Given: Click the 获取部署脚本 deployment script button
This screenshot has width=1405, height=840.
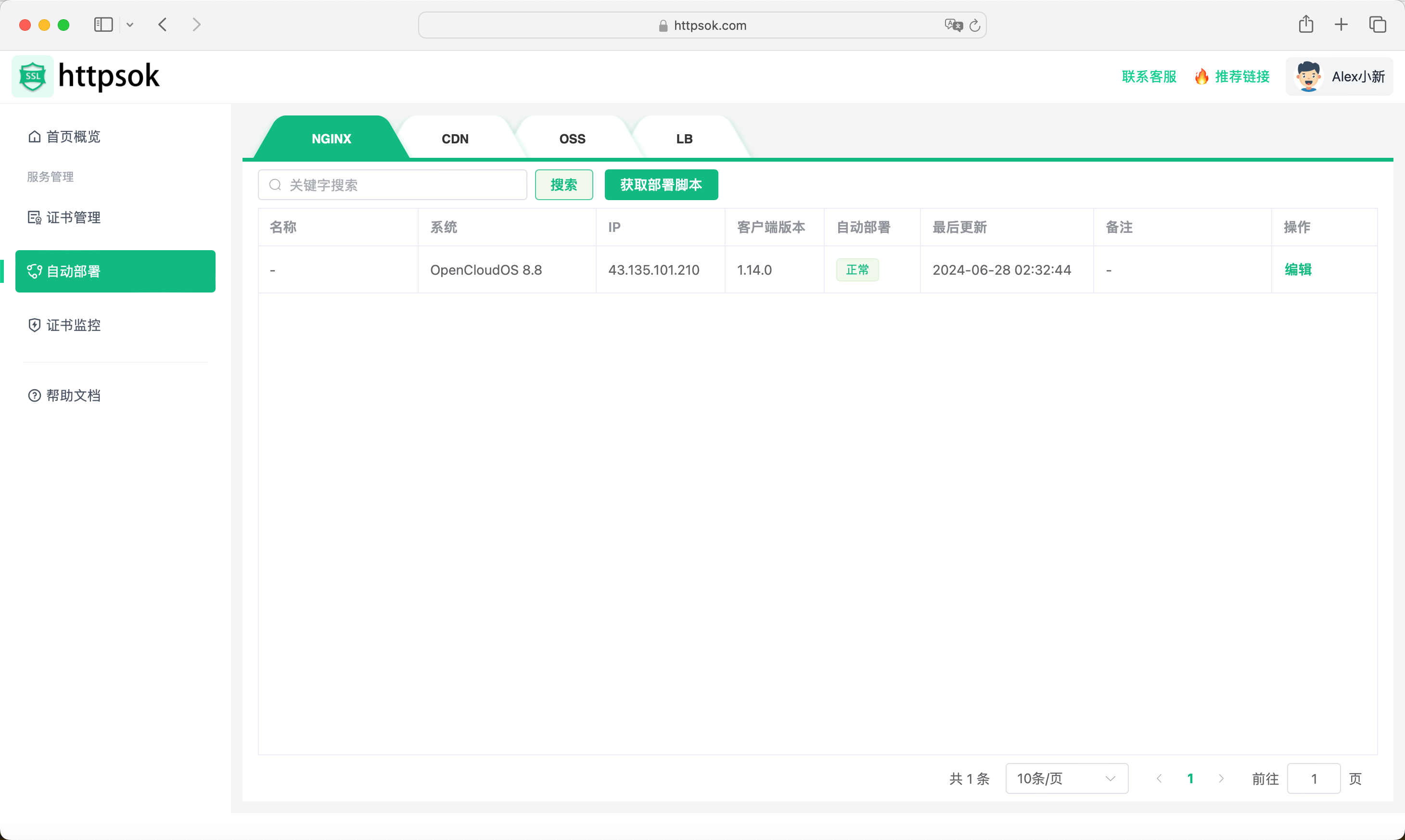Looking at the screenshot, I should (x=661, y=185).
